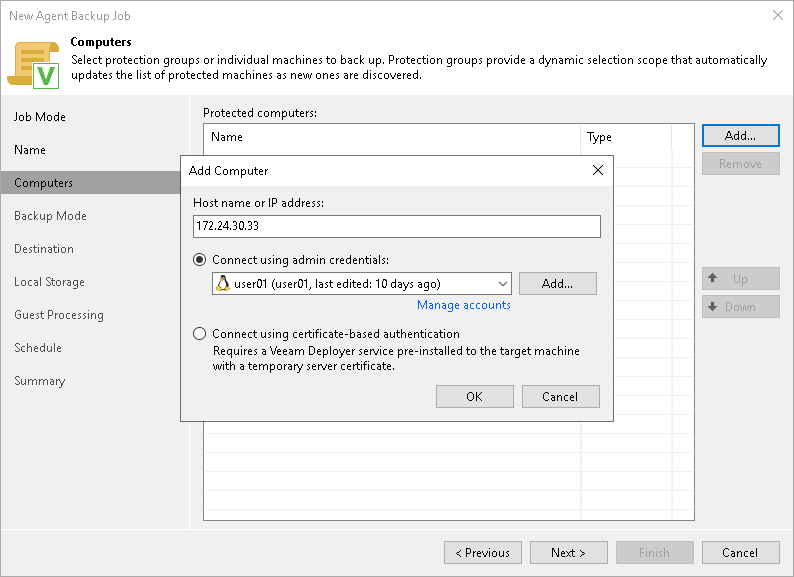The height and width of the screenshot is (577, 794).
Task: Open the Guest Processing step
Action: click(x=59, y=315)
